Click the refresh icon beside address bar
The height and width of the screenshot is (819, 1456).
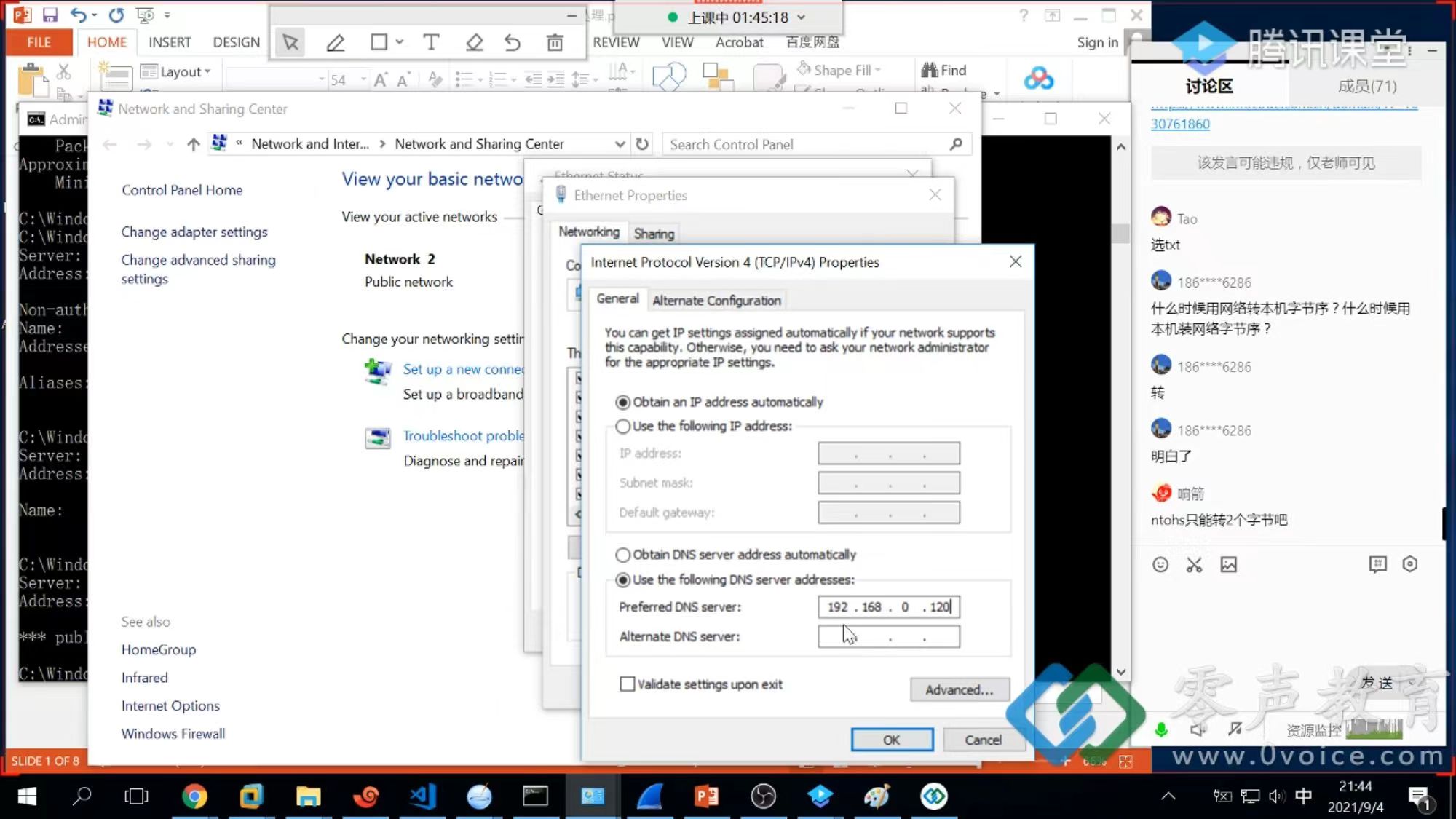point(641,144)
